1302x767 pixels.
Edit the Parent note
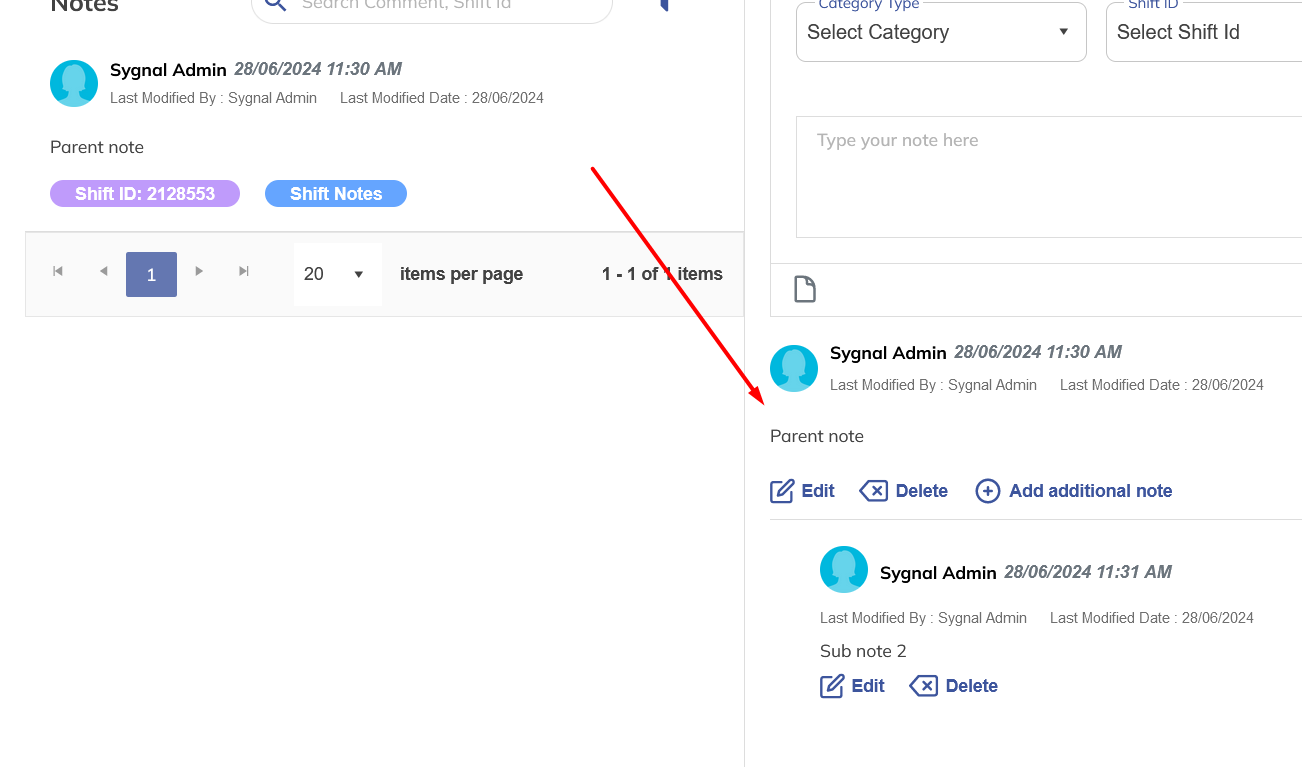coord(803,491)
